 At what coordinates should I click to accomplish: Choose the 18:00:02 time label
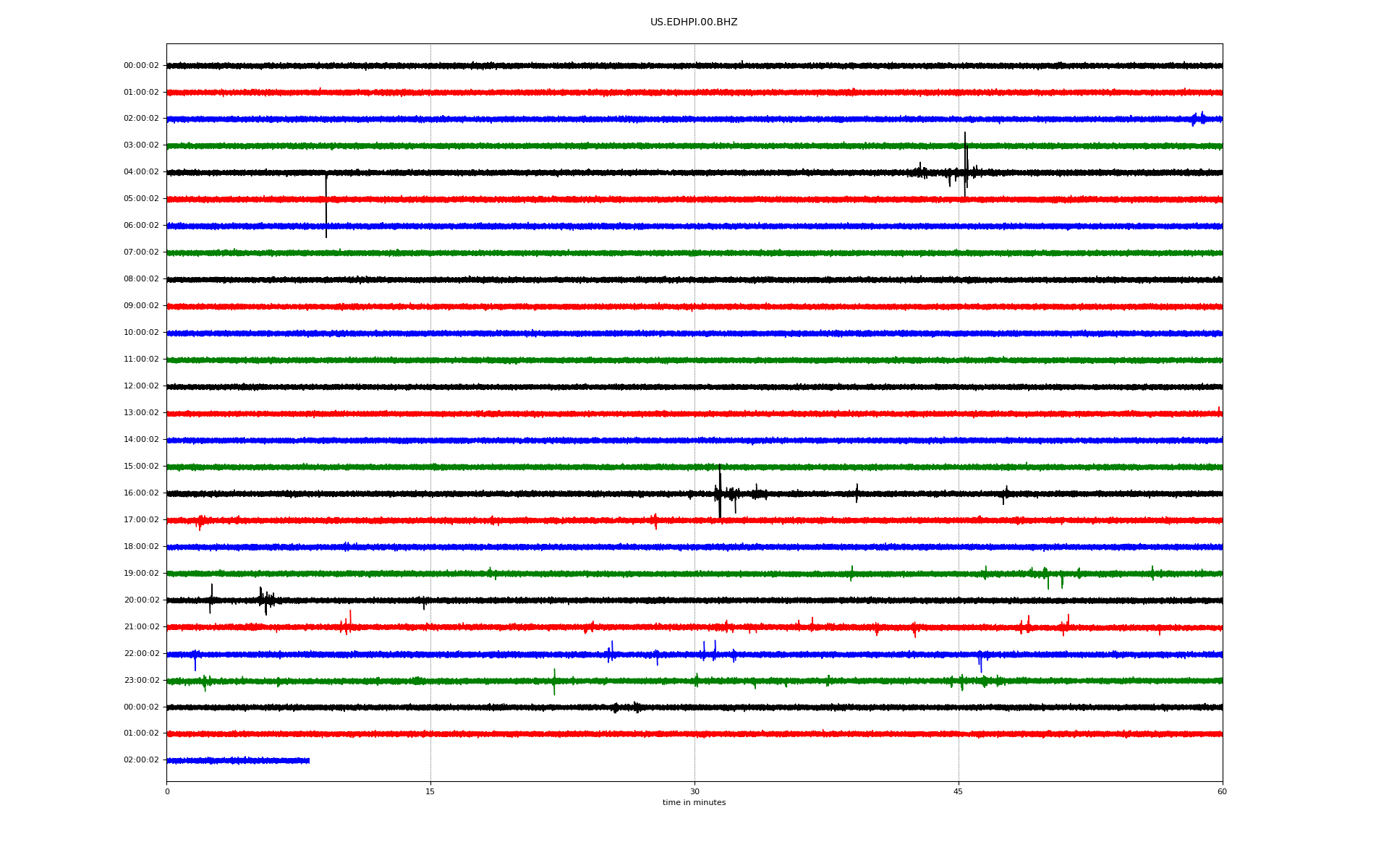tap(141, 547)
